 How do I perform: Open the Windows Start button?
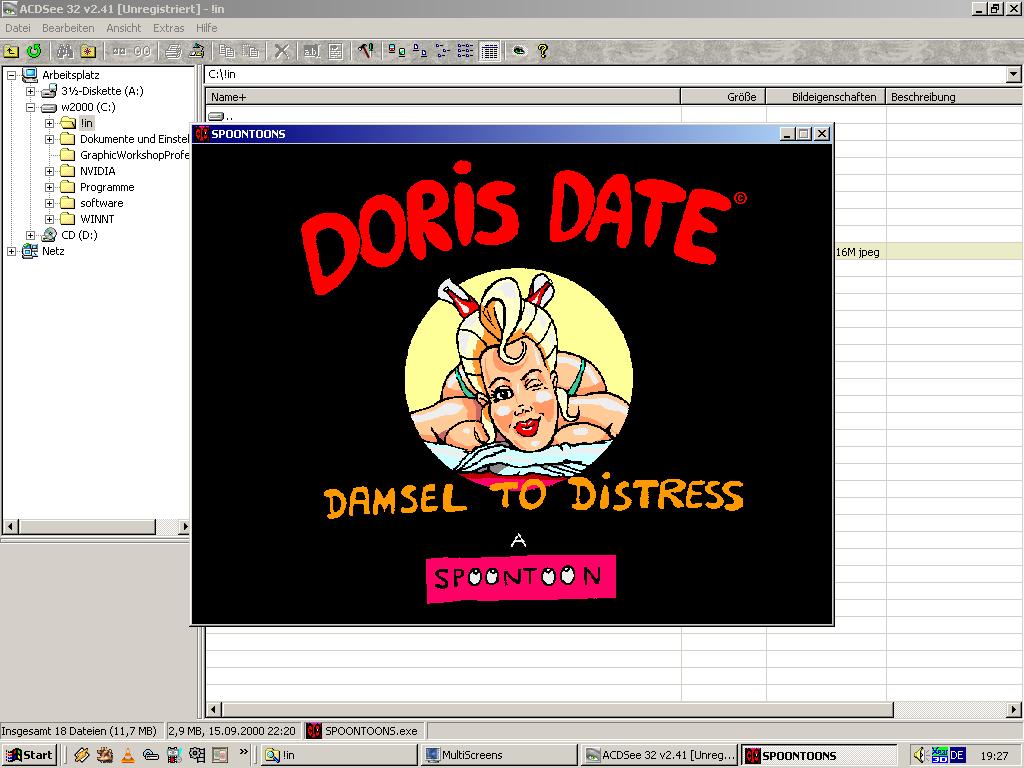point(29,755)
